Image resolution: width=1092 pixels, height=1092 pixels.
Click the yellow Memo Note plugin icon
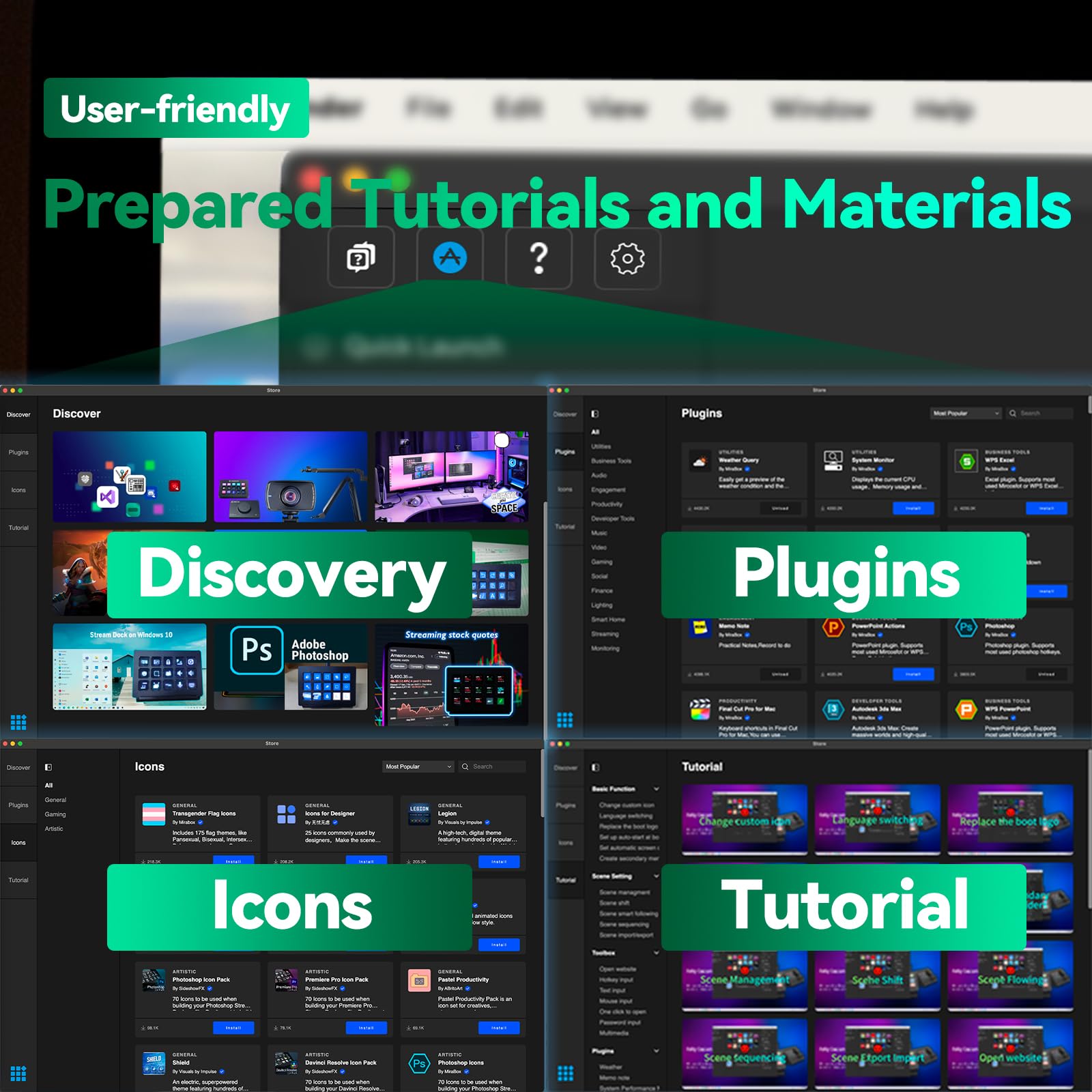coord(700,627)
